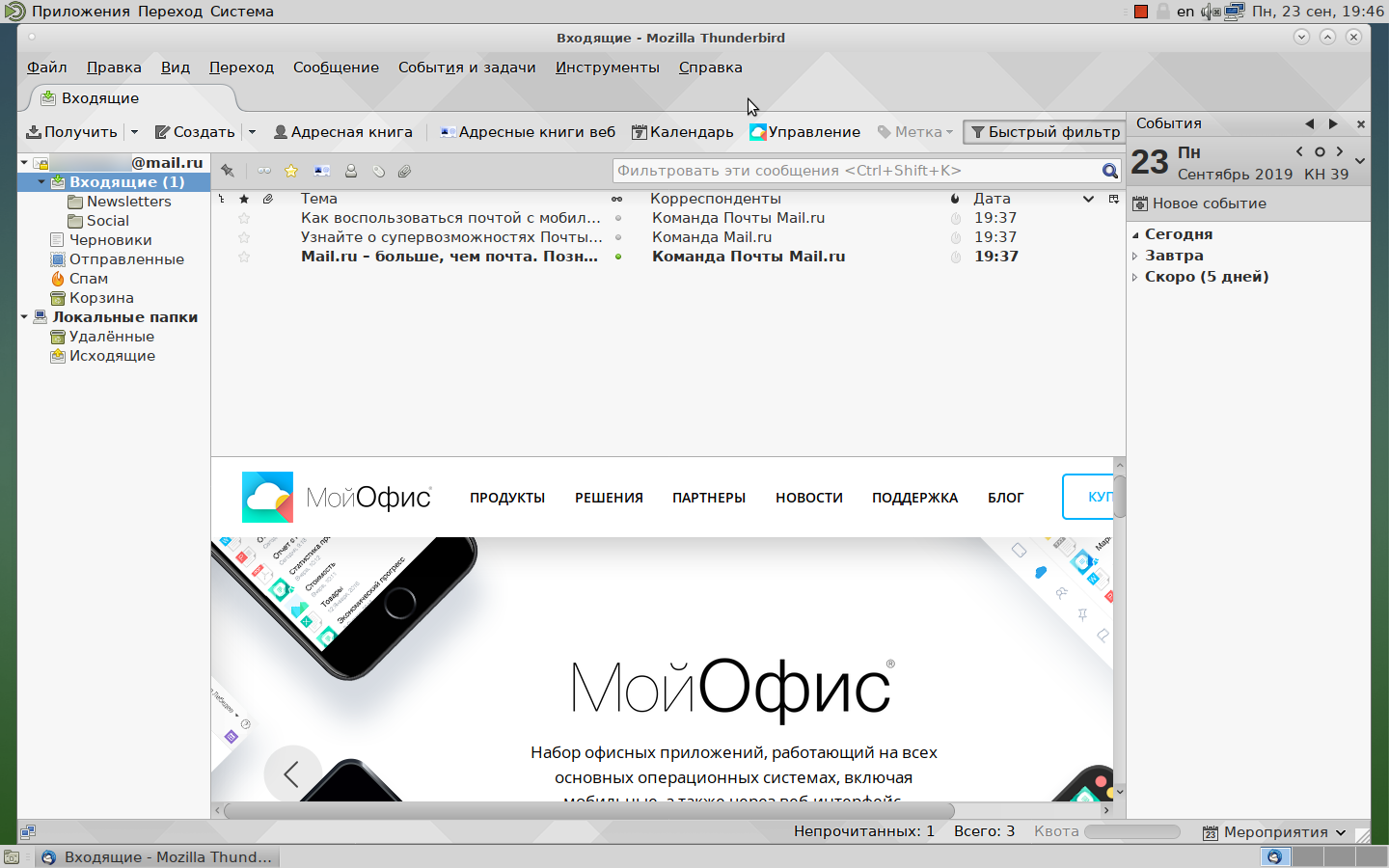This screenshot has height=868, width=1389.
Task: Star the 'Узнайте о супервозможностях' message
Action: pos(244,237)
